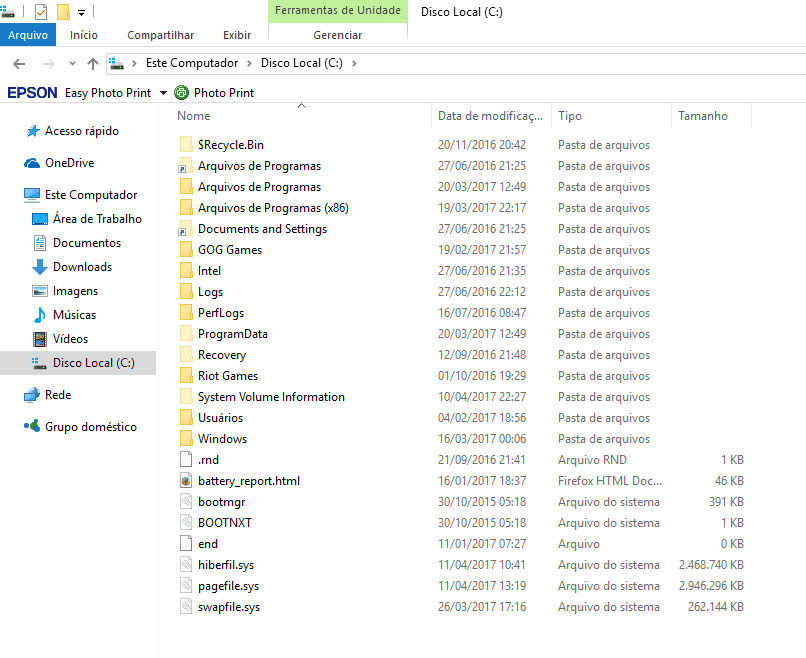Select Documents and Settings shortcut folder icon
Viewport: 806px width, 658px height.
coord(186,229)
